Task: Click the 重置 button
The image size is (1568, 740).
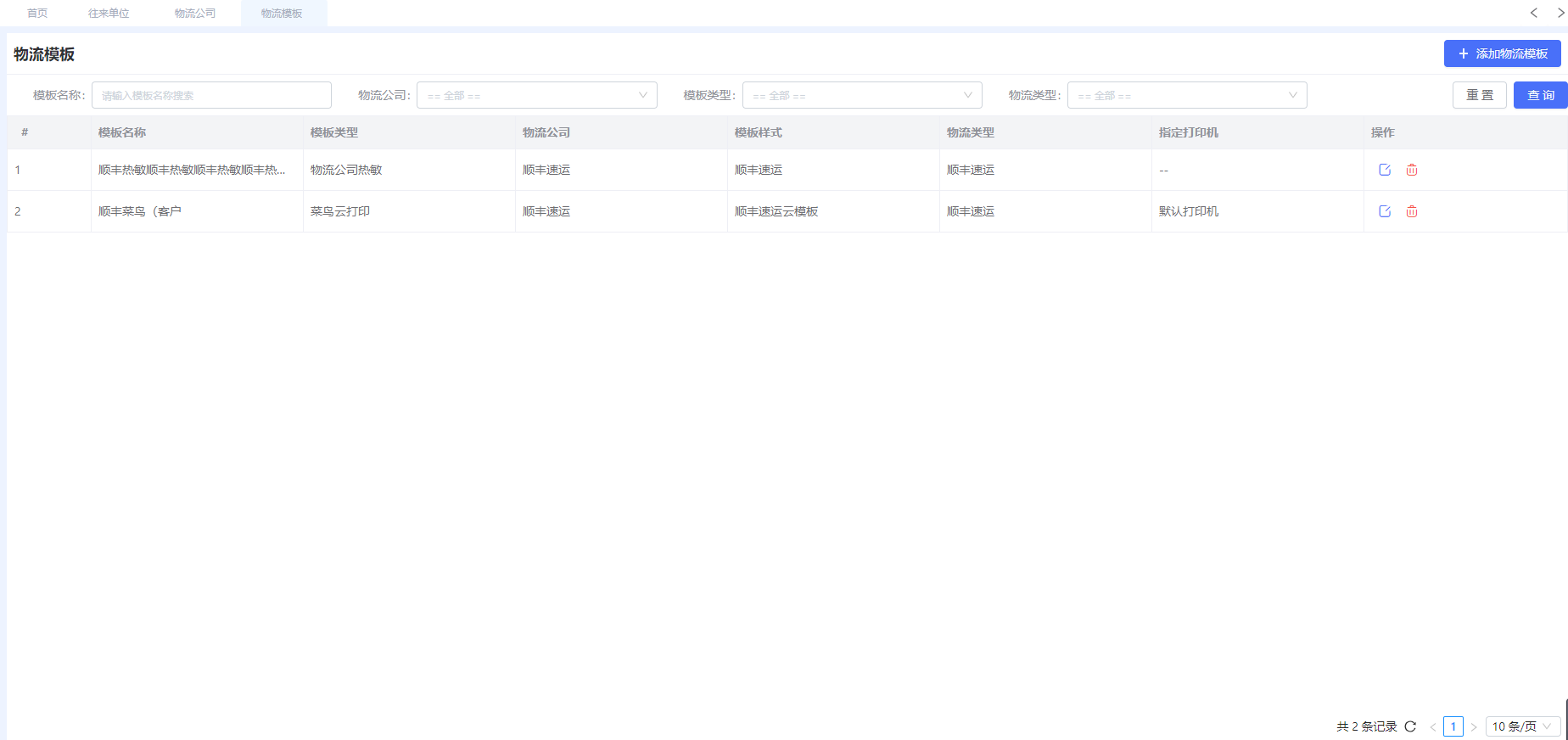Action: [x=1480, y=95]
